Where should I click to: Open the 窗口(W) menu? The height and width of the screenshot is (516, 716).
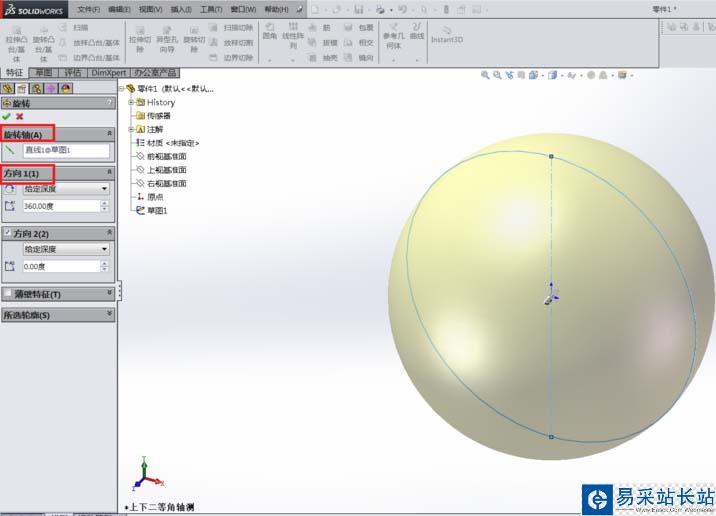[x=243, y=9]
